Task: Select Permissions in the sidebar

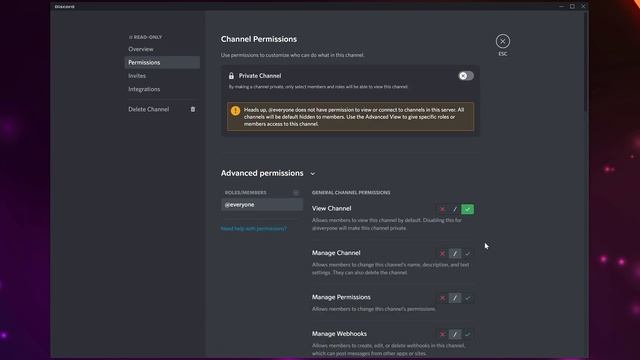Action: (x=162, y=62)
